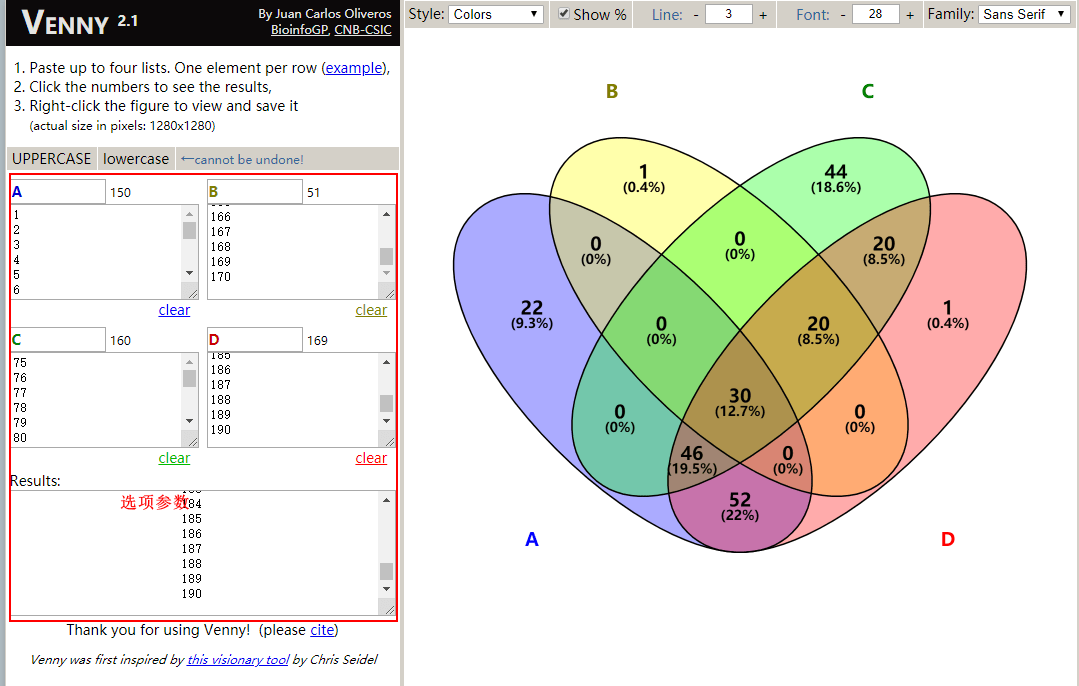1079x686 pixels.
Task: Clear list A
Action: pos(174,310)
